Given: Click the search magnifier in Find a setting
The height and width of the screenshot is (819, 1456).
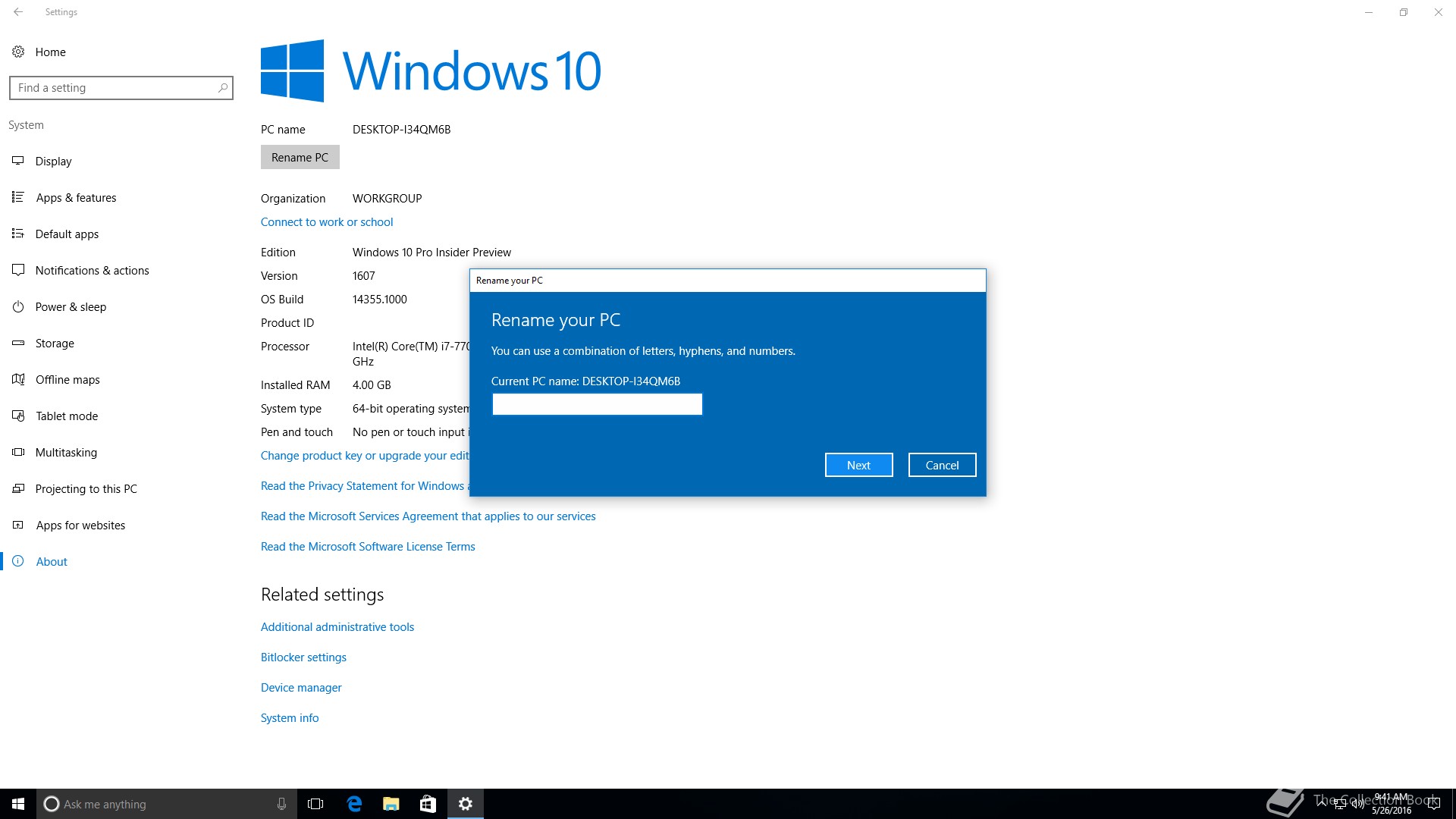Looking at the screenshot, I should 222,88.
